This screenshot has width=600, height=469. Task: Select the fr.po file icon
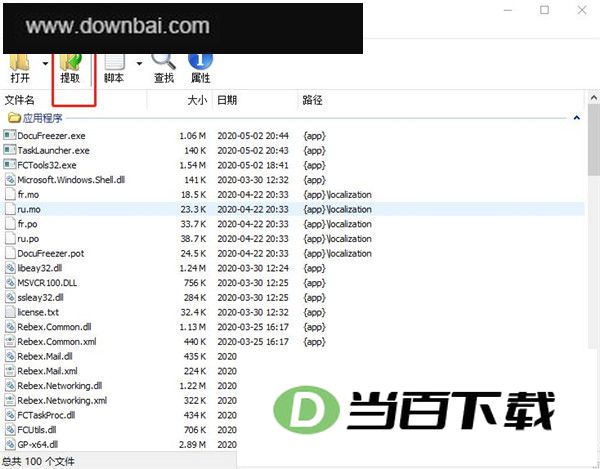click(10, 223)
